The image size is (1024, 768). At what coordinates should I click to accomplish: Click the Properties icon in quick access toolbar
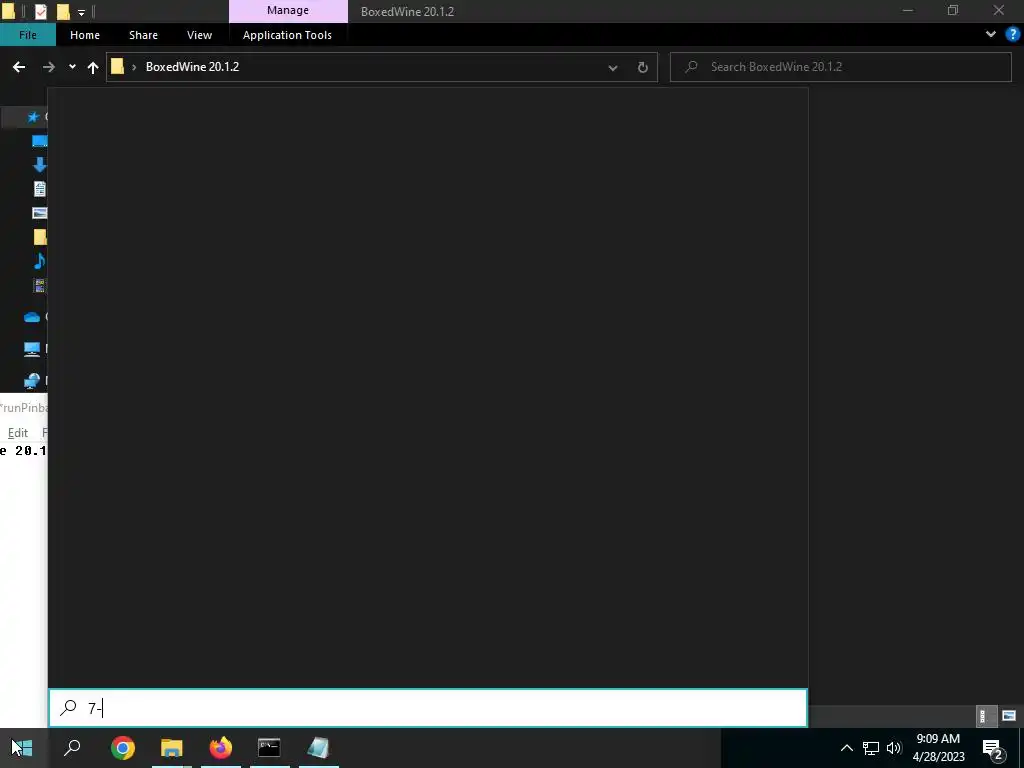(40, 11)
